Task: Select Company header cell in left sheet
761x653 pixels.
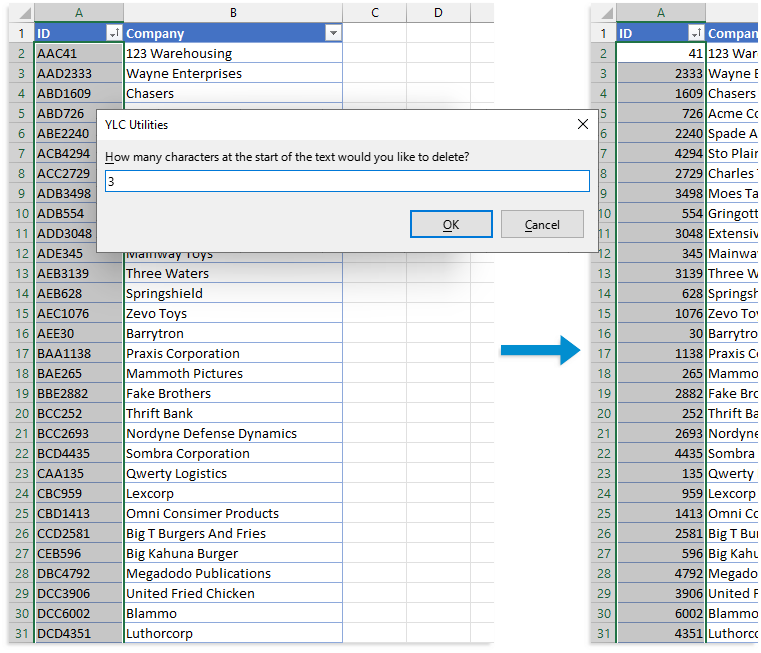Action: 233,33
